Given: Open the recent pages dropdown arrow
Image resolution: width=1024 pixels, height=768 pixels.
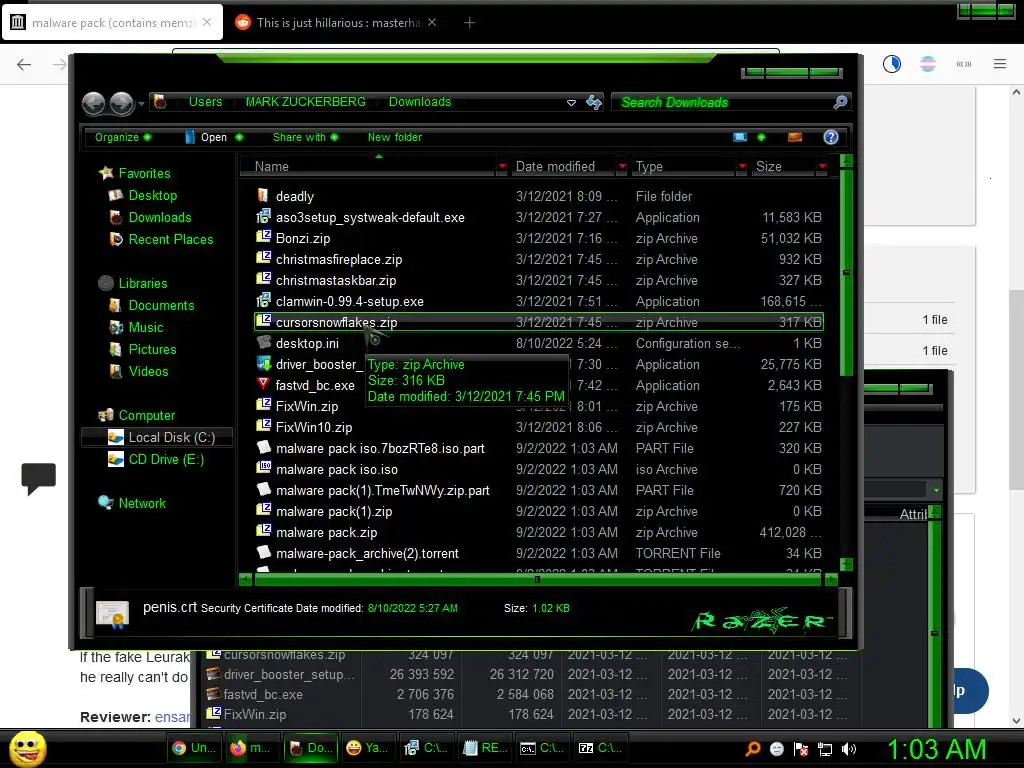Looking at the screenshot, I should [x=141, y=103].
